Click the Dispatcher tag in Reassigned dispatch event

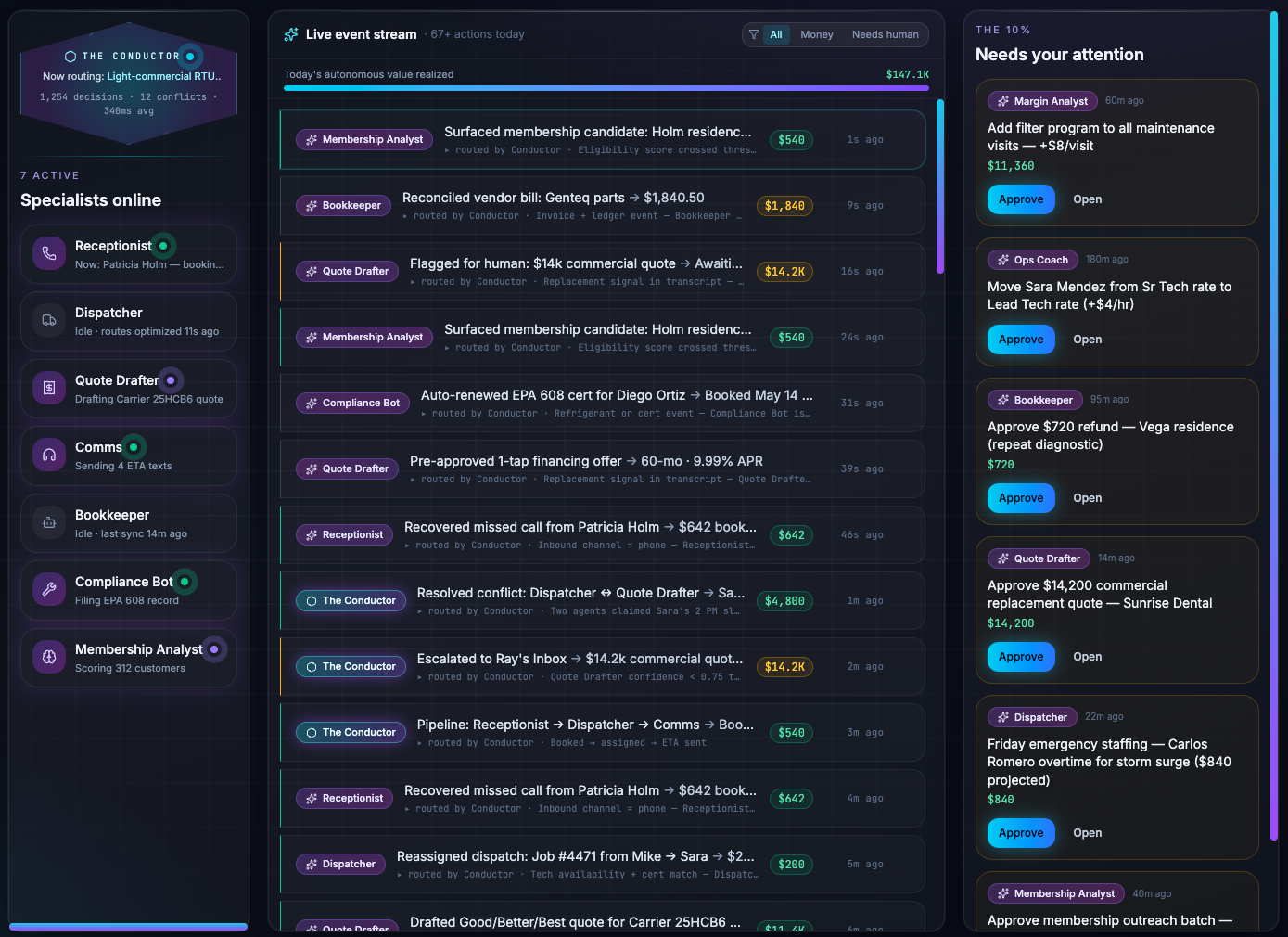tap(340, 865)
